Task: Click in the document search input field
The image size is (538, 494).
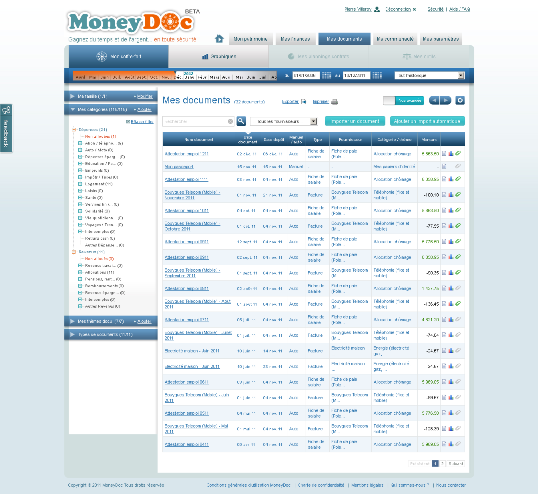Action: pyautogui.click(x=196, y=121)
